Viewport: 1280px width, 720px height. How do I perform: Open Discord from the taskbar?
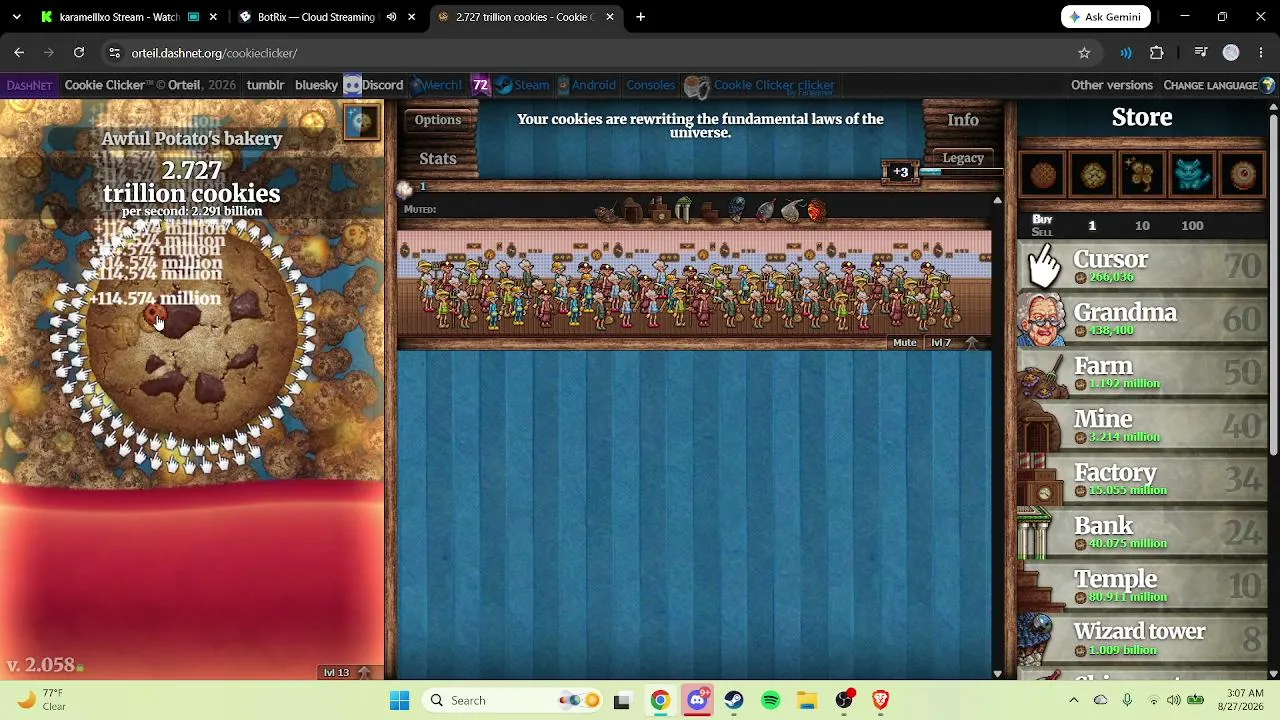click(x=697, y=700)
